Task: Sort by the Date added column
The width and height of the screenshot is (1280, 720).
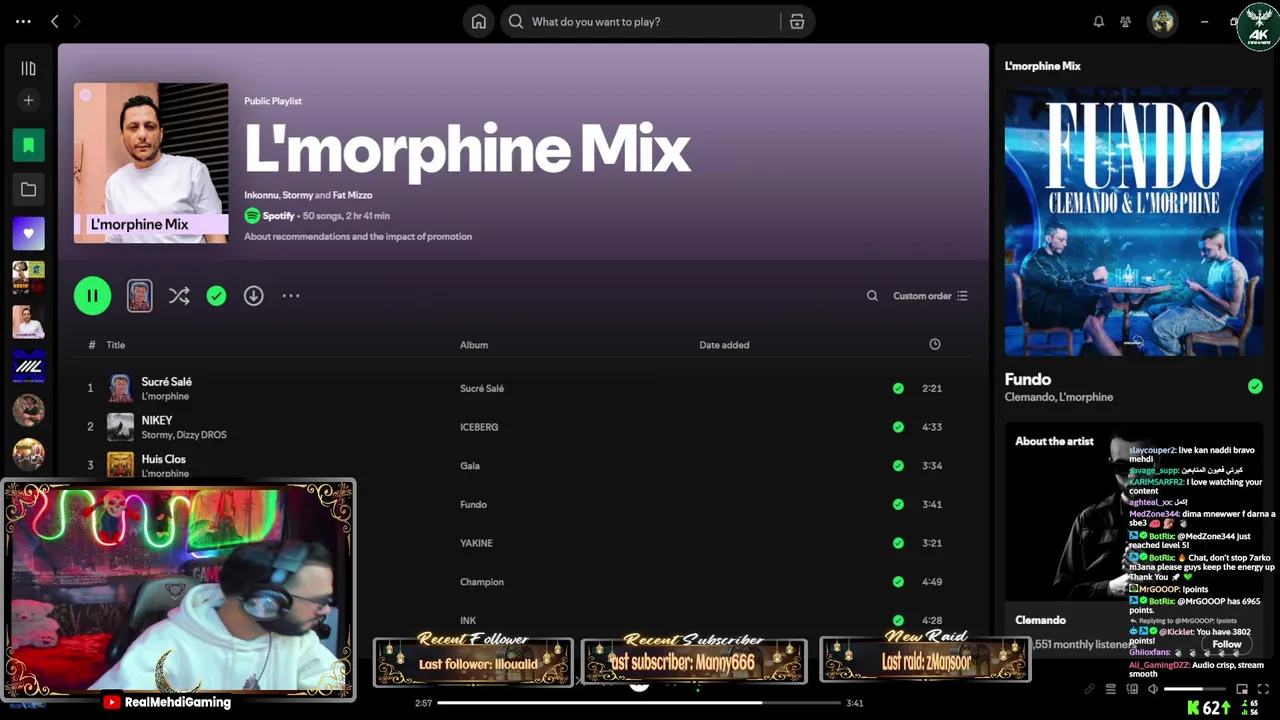Action: click(724, 345)
